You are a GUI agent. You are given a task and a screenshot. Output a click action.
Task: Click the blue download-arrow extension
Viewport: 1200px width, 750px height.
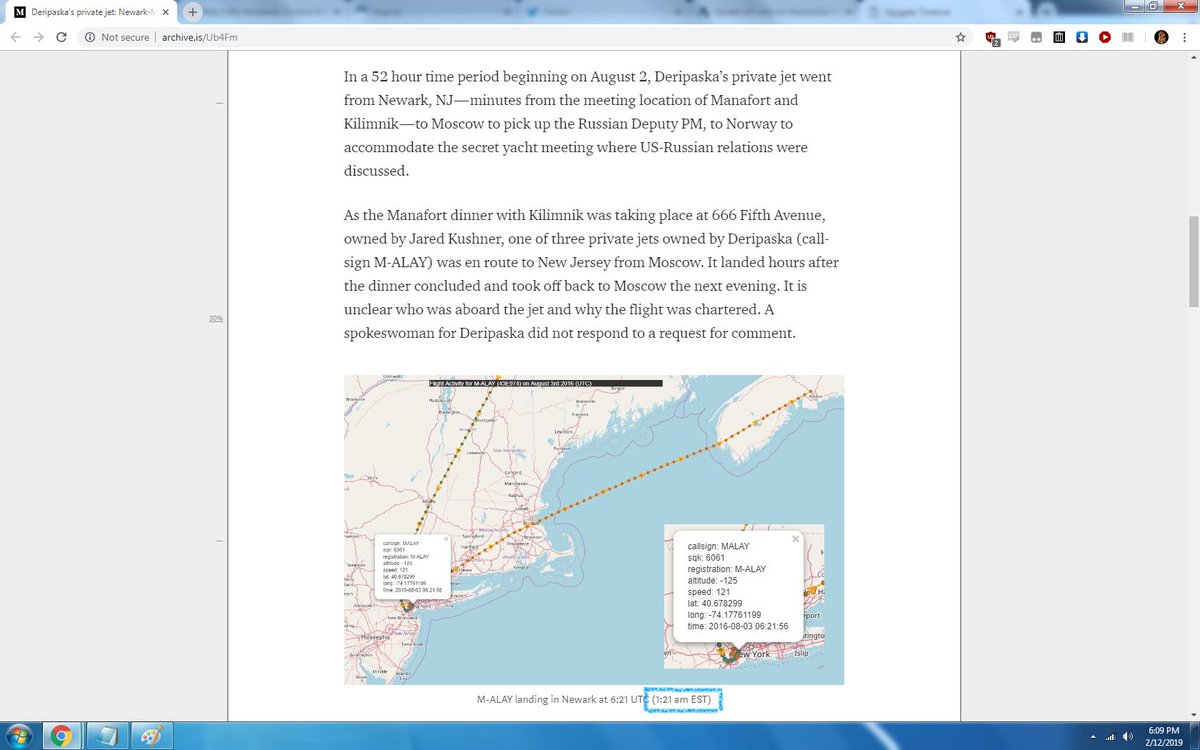point(1082,37)
